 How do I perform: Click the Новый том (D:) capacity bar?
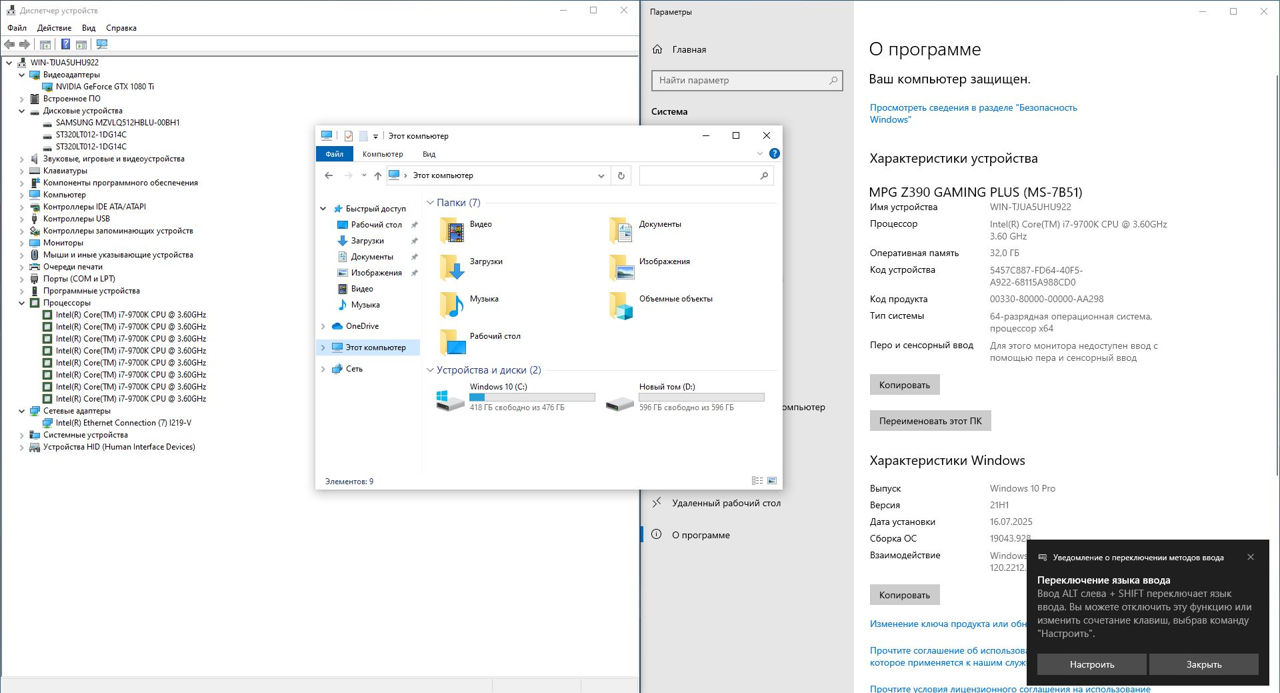(x=701, y=397)
